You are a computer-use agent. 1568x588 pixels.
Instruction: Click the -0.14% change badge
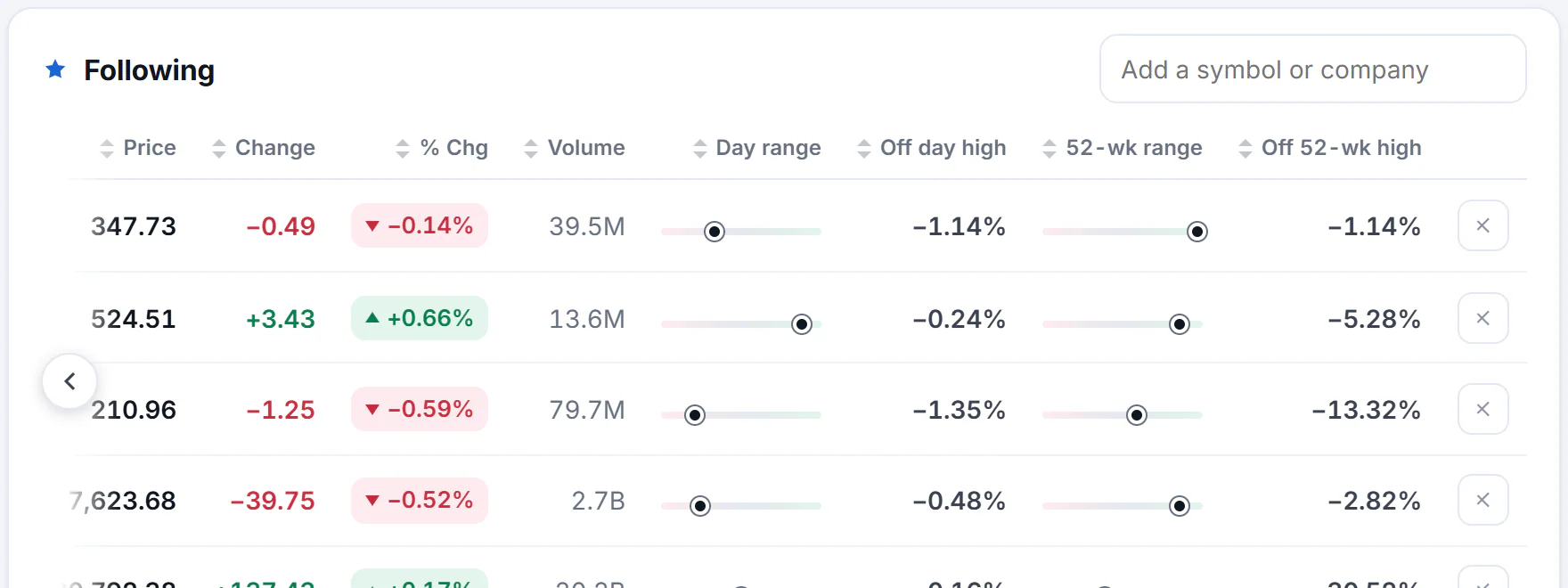pyautogui.click(x=420, y=225)
